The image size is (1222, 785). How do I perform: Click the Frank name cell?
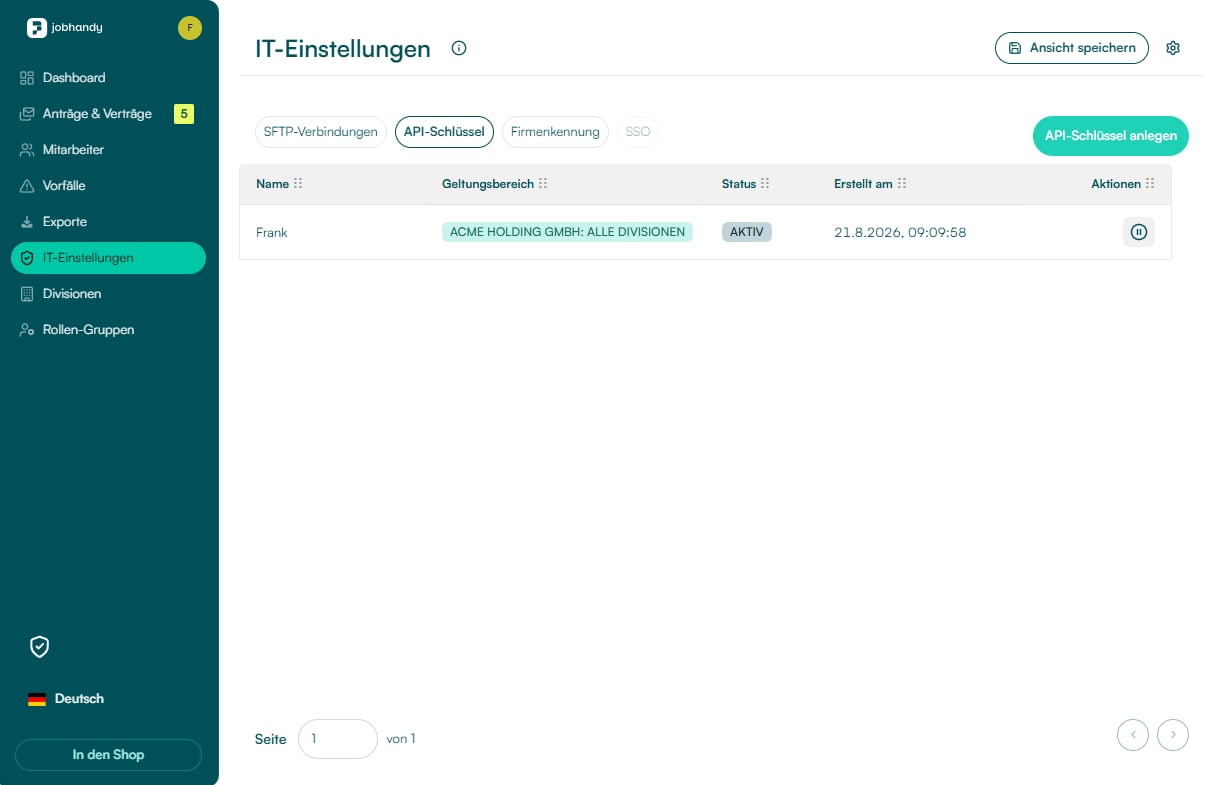tap(272, 232)
